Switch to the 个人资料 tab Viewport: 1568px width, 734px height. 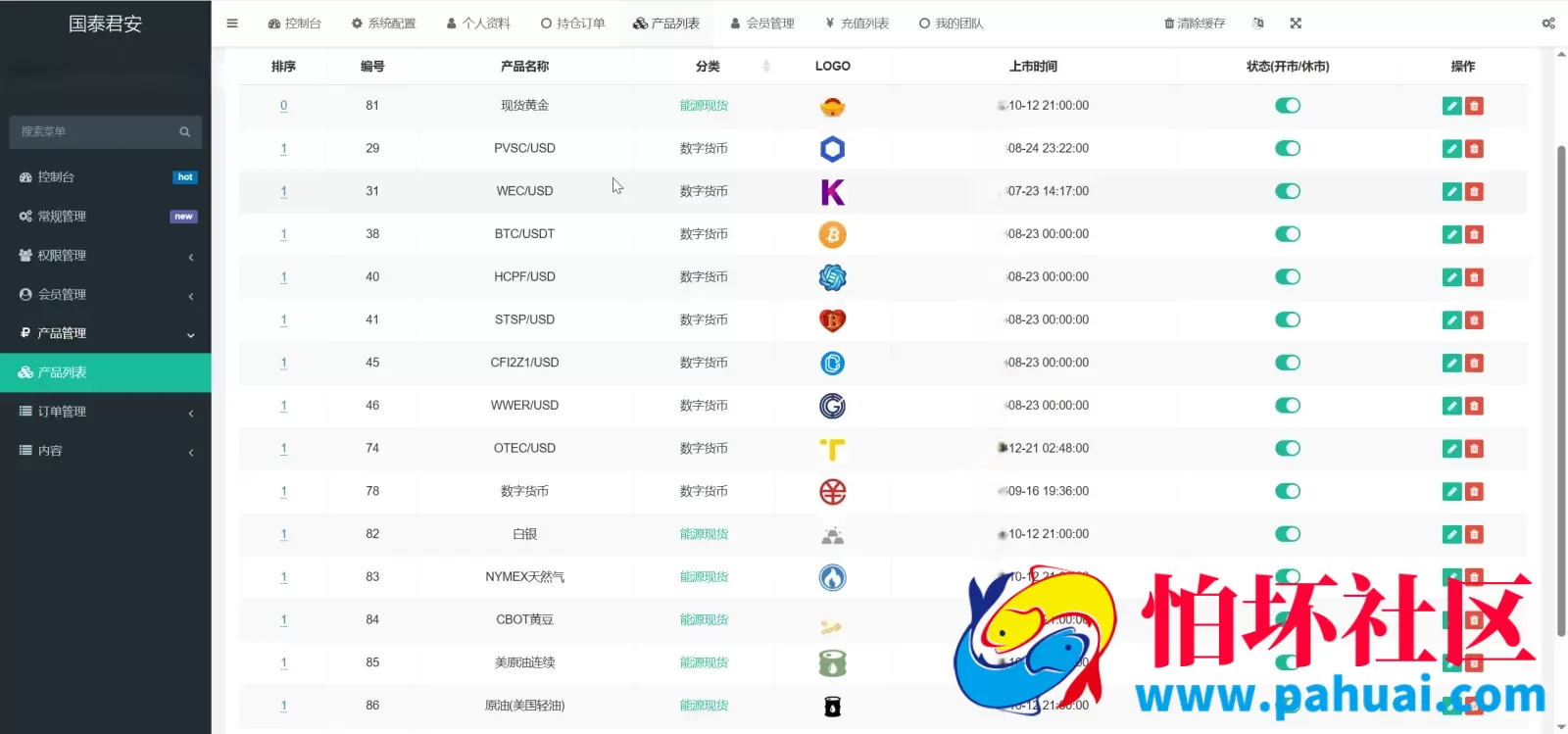[478, 24]
